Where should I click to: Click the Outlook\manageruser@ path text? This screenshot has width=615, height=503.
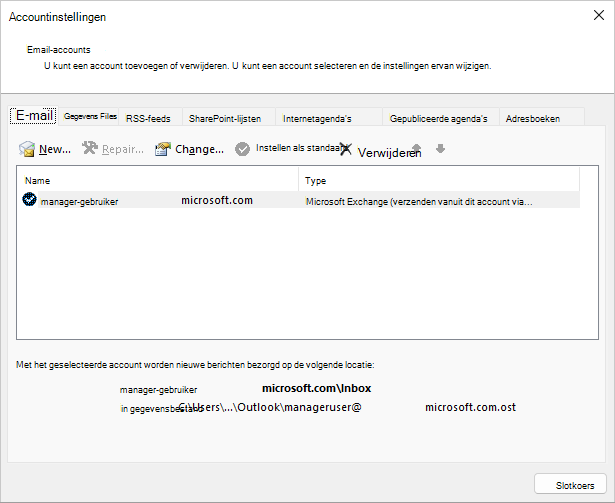coord(299,407)
